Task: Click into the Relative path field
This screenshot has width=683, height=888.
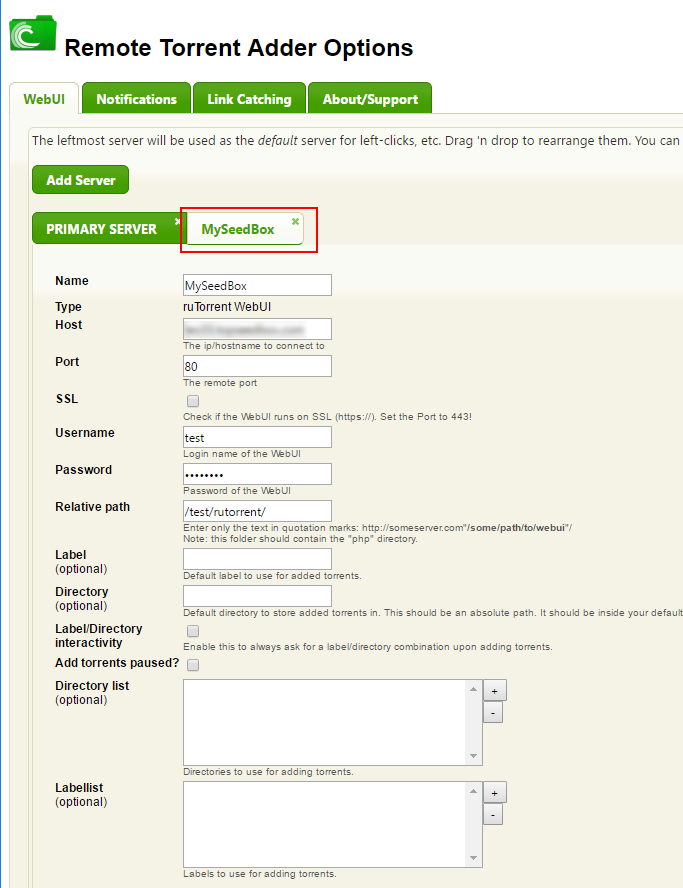Action: [257, 511]
